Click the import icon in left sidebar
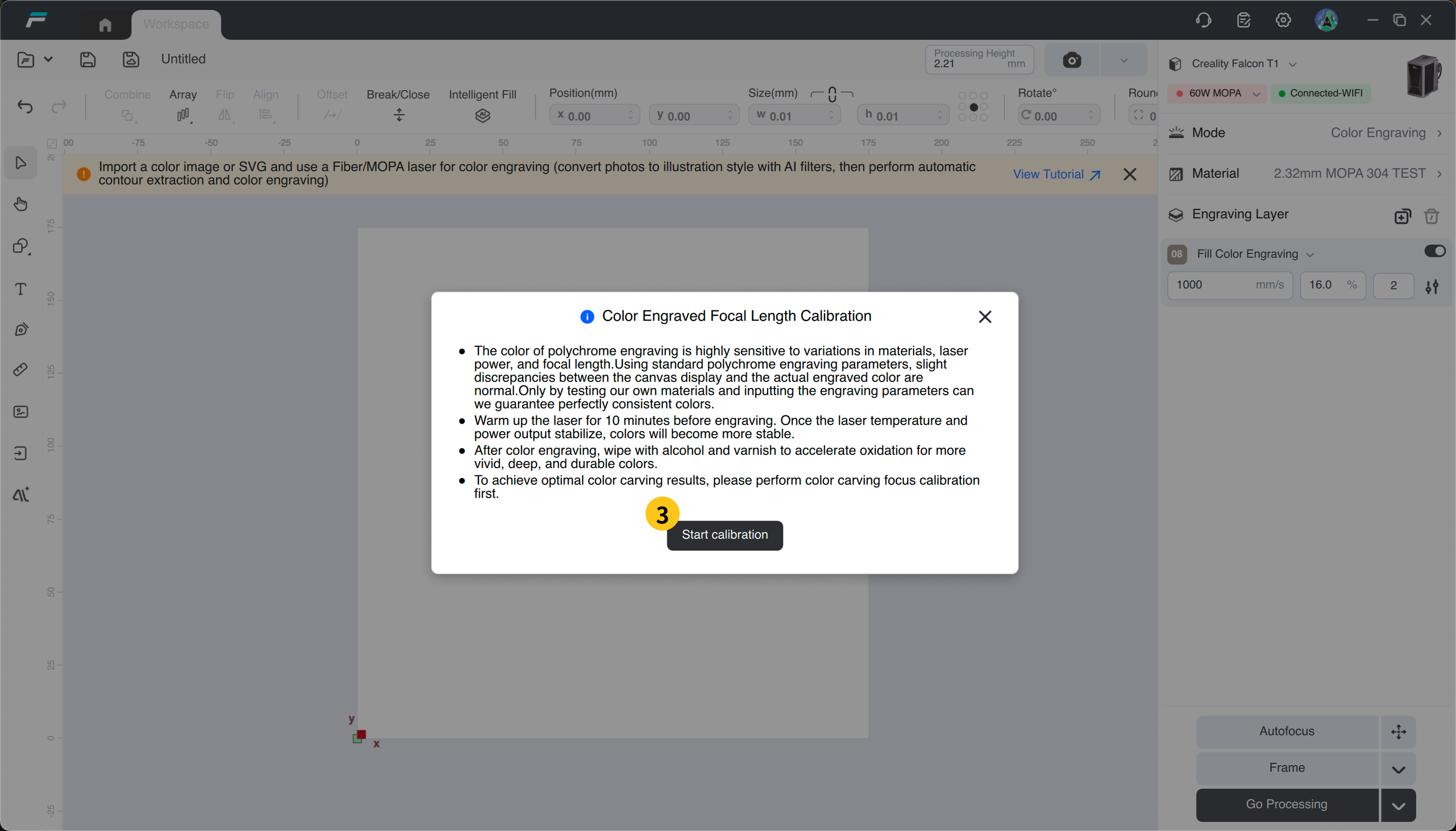Screen dimensions: 1456x831 21,453
